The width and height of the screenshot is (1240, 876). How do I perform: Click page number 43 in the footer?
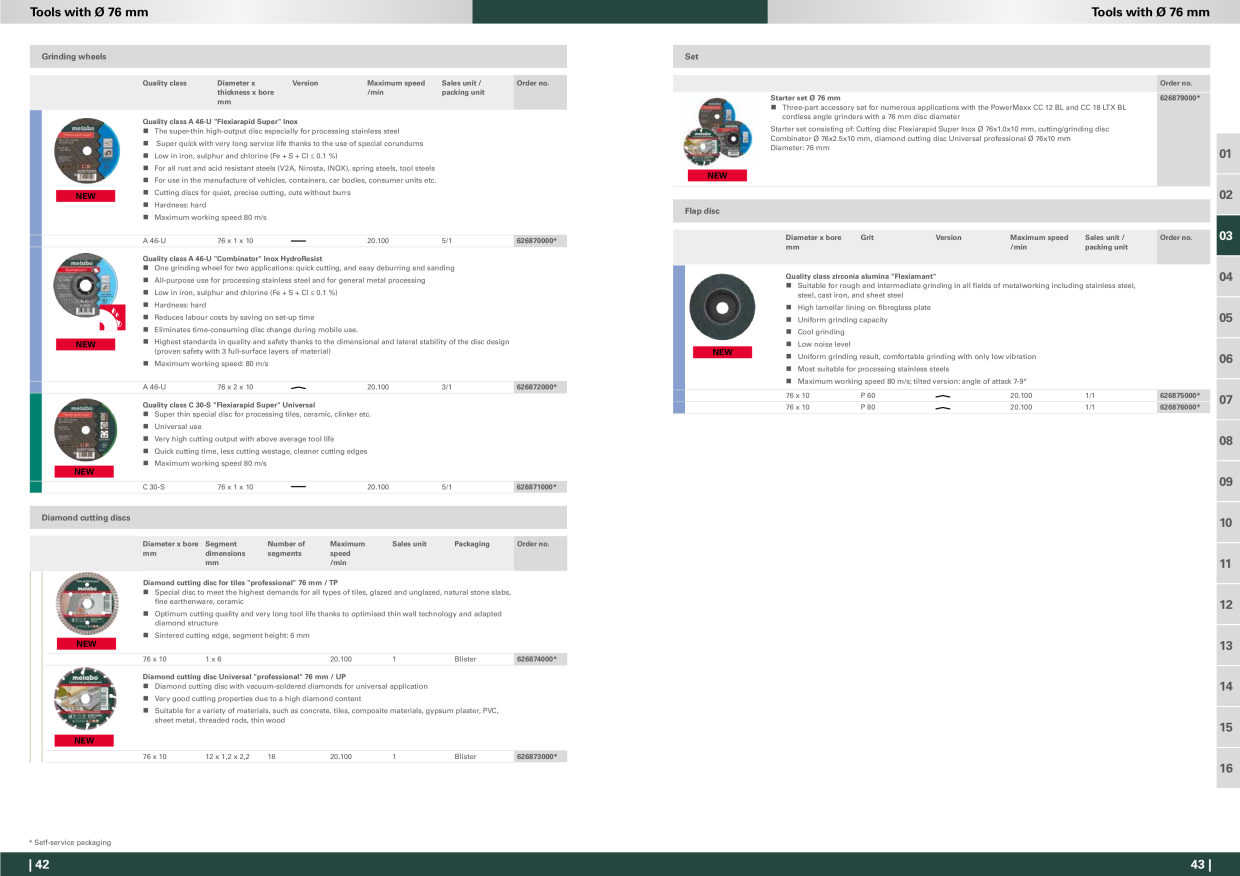1200,865
